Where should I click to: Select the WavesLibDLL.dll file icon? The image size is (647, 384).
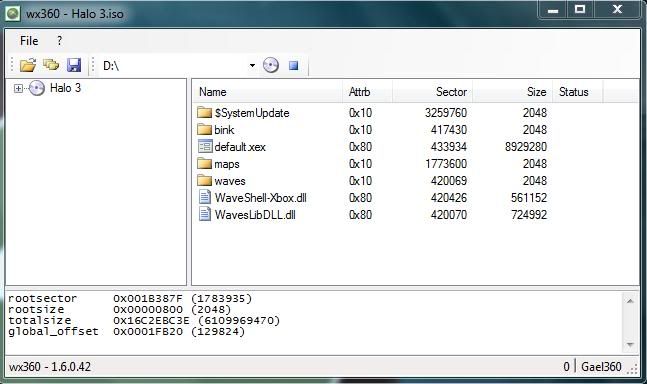tap(205, 214)
